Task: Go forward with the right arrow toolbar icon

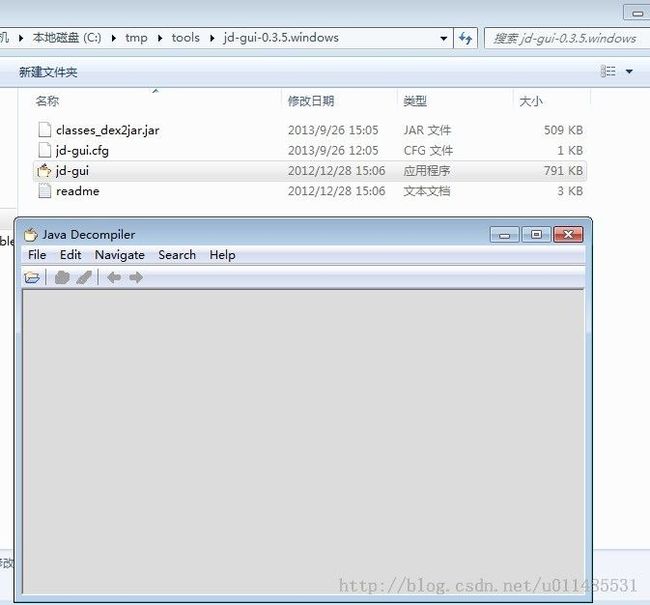Action: pyautogui.click(x=136, y=277)
